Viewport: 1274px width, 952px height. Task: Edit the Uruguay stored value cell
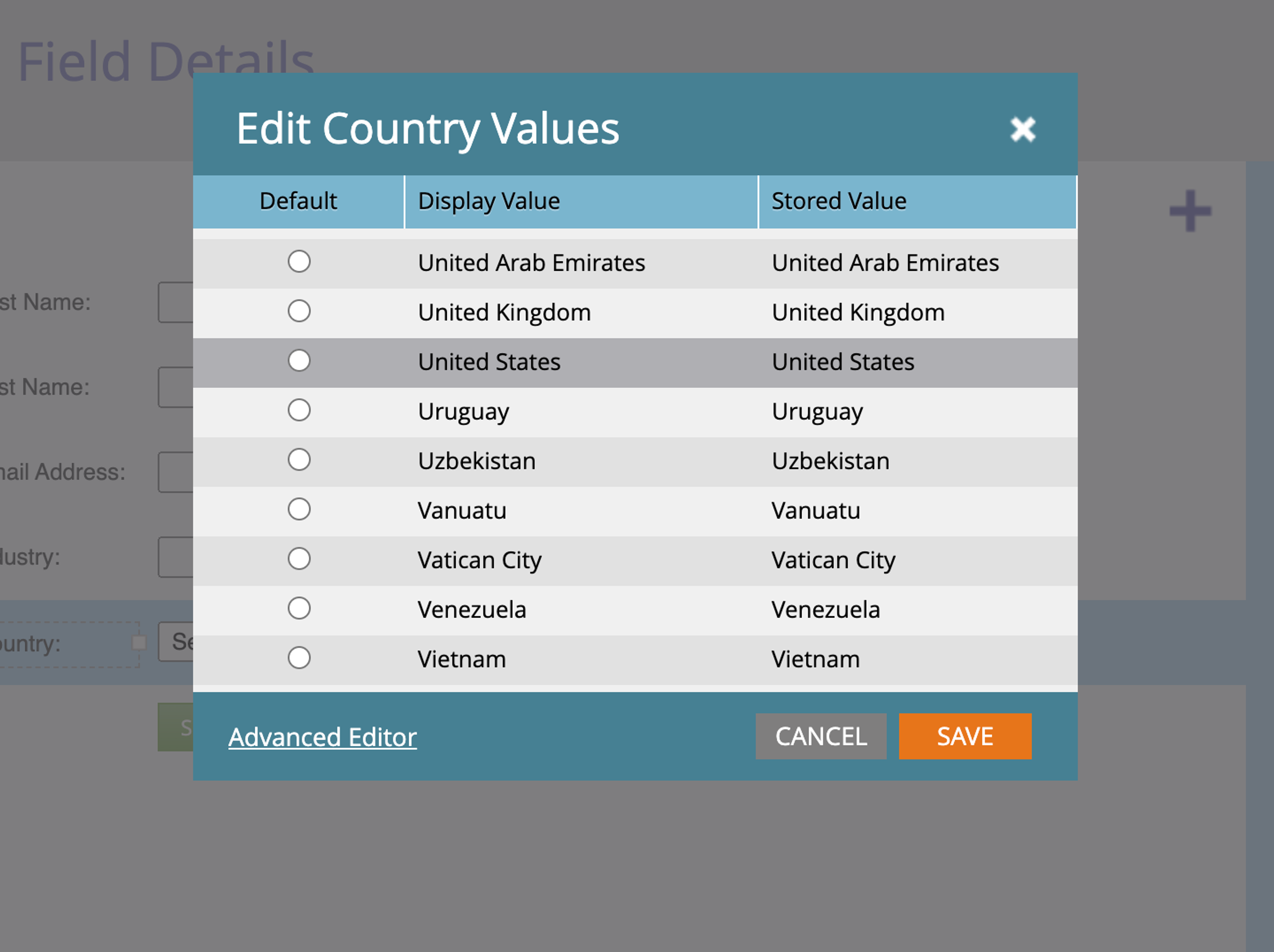coord(817,412)
